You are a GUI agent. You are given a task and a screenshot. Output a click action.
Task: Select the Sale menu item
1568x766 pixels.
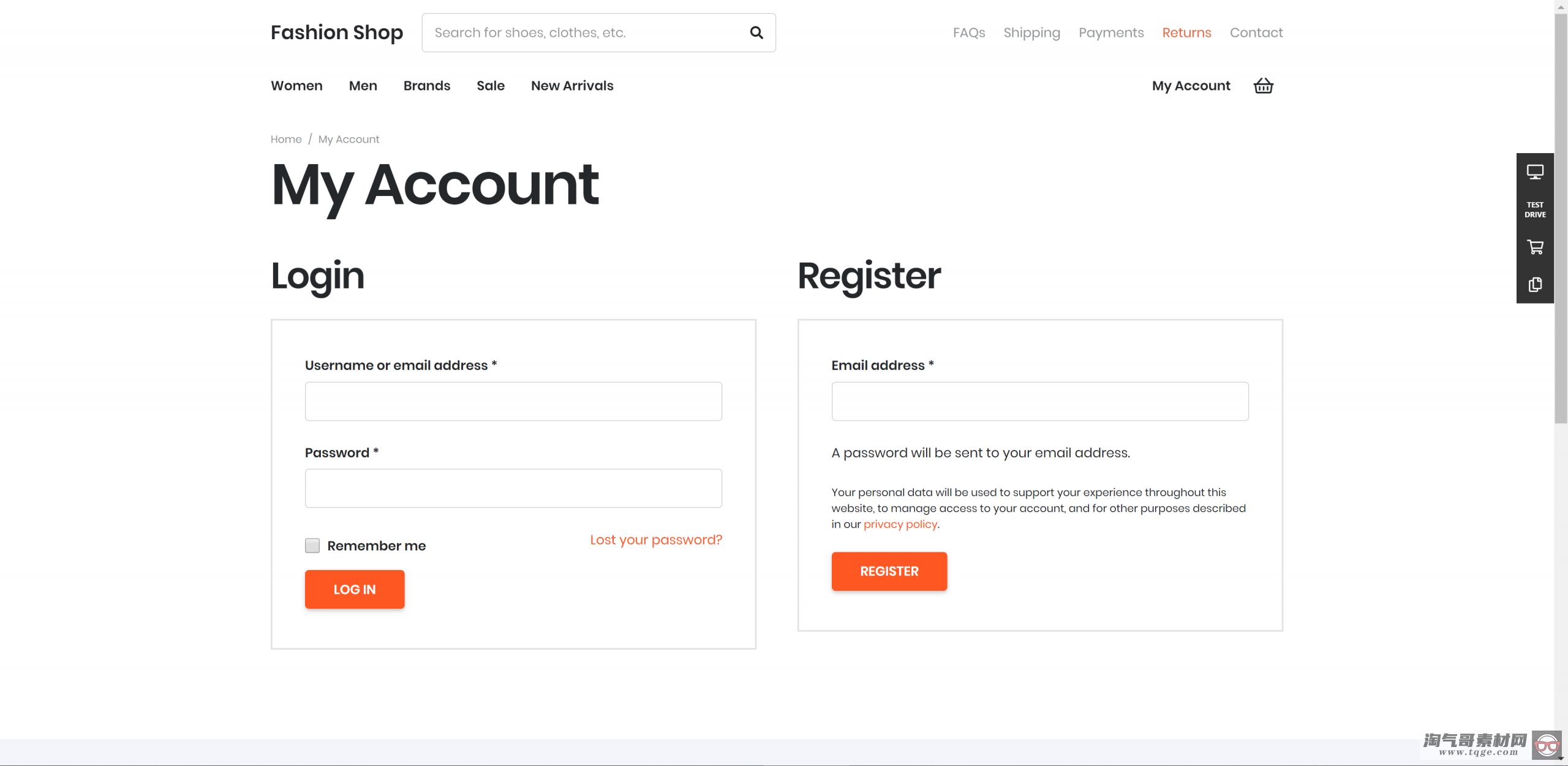coord(491,85)
